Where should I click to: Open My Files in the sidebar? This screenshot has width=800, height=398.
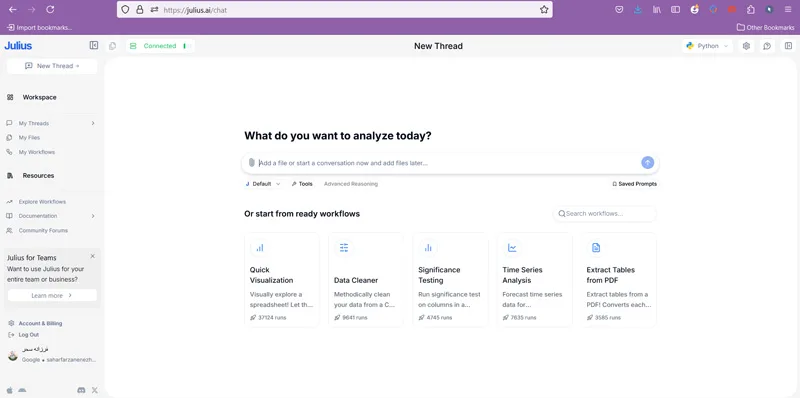[29, 138]
